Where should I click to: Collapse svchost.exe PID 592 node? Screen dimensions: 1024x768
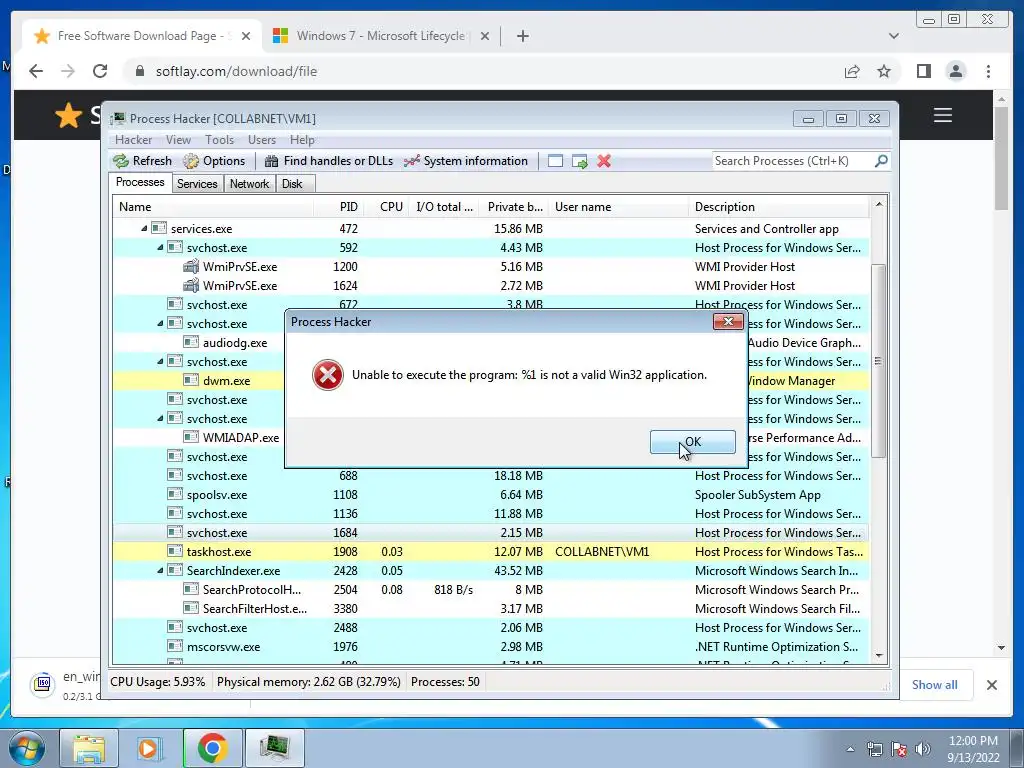[160, 248]
